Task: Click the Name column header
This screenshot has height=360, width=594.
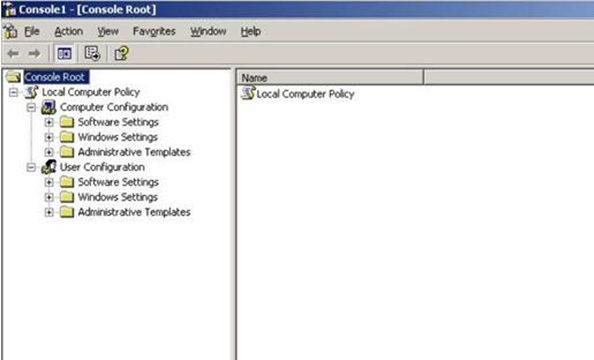Action: click(330, 78)
